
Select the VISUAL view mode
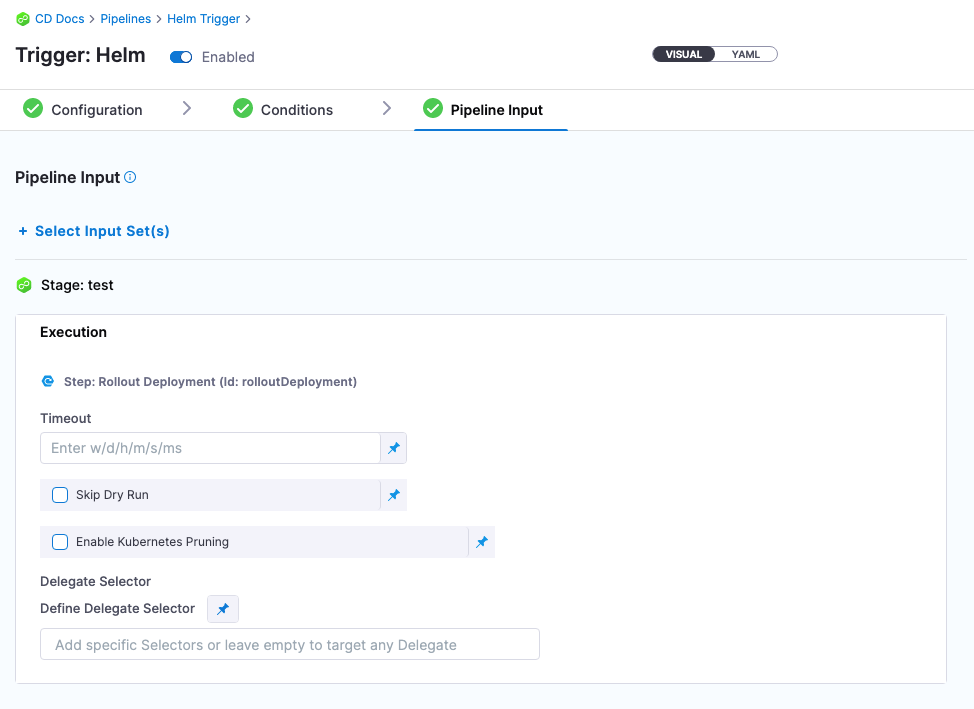coord(684,54)
